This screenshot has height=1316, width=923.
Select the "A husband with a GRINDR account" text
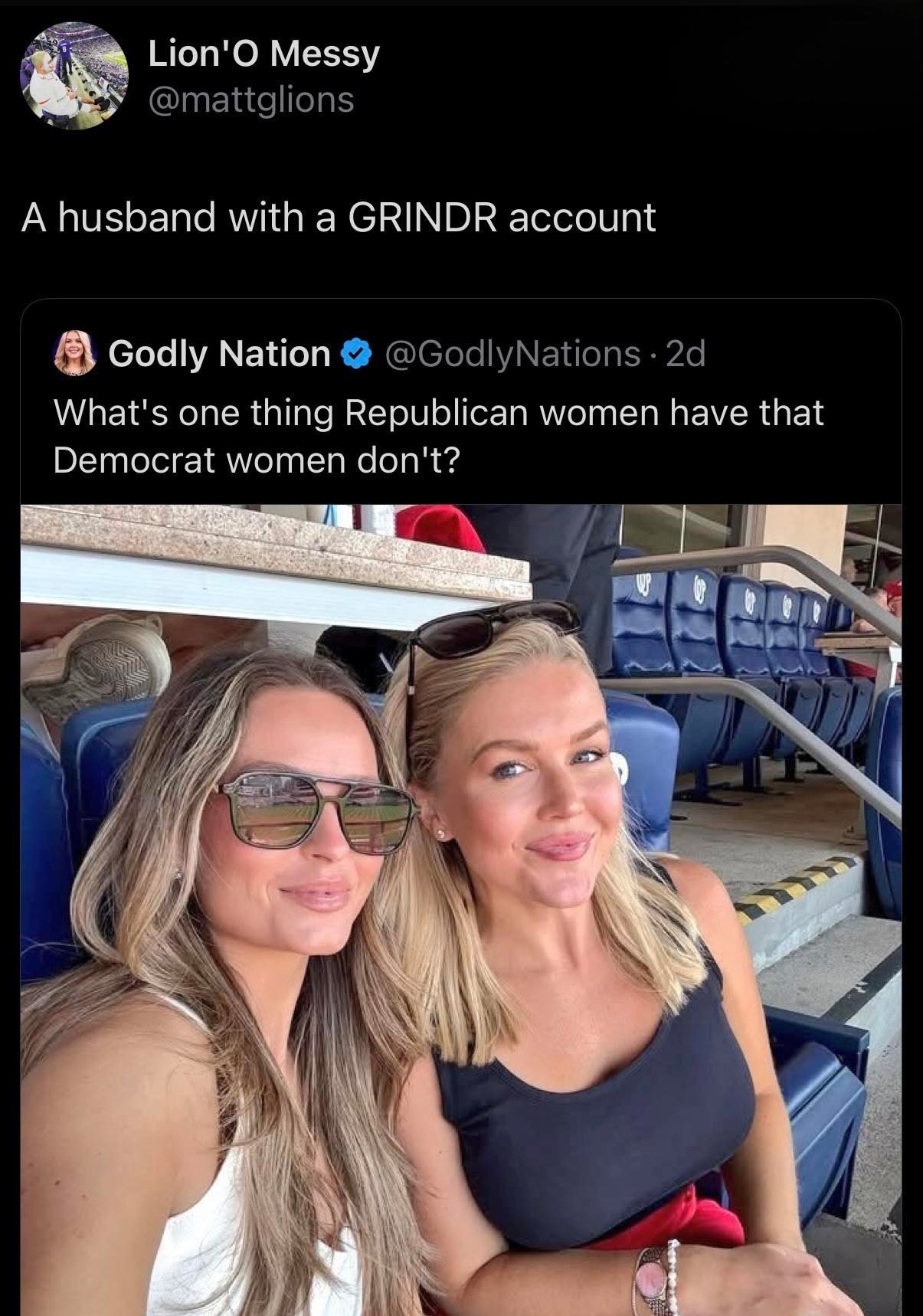pos(339,218)
